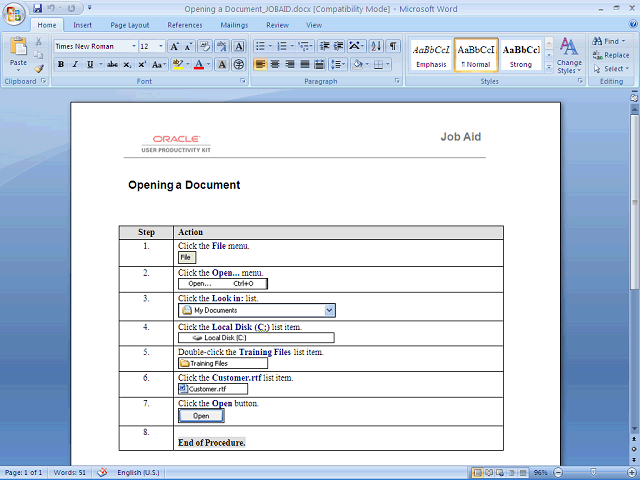This screenshot has width=640, height=480.
Task: Apply superscript formatting
Action: (x=142, y=64)
